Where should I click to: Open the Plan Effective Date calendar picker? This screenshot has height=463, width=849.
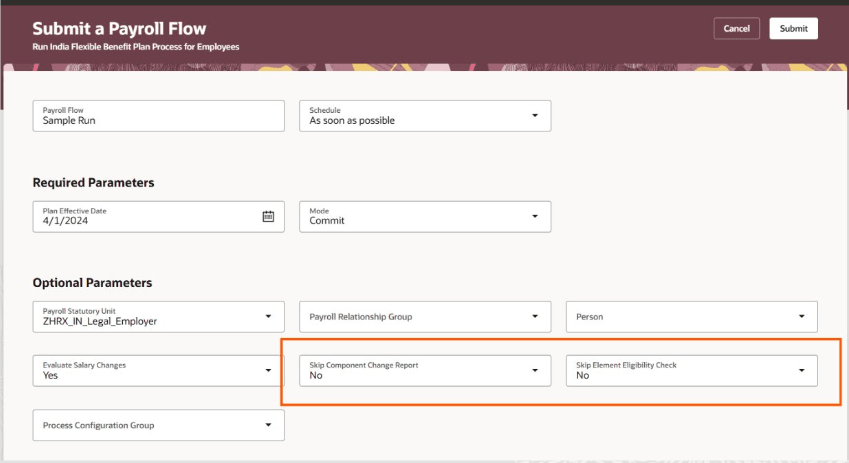point(268,217)
